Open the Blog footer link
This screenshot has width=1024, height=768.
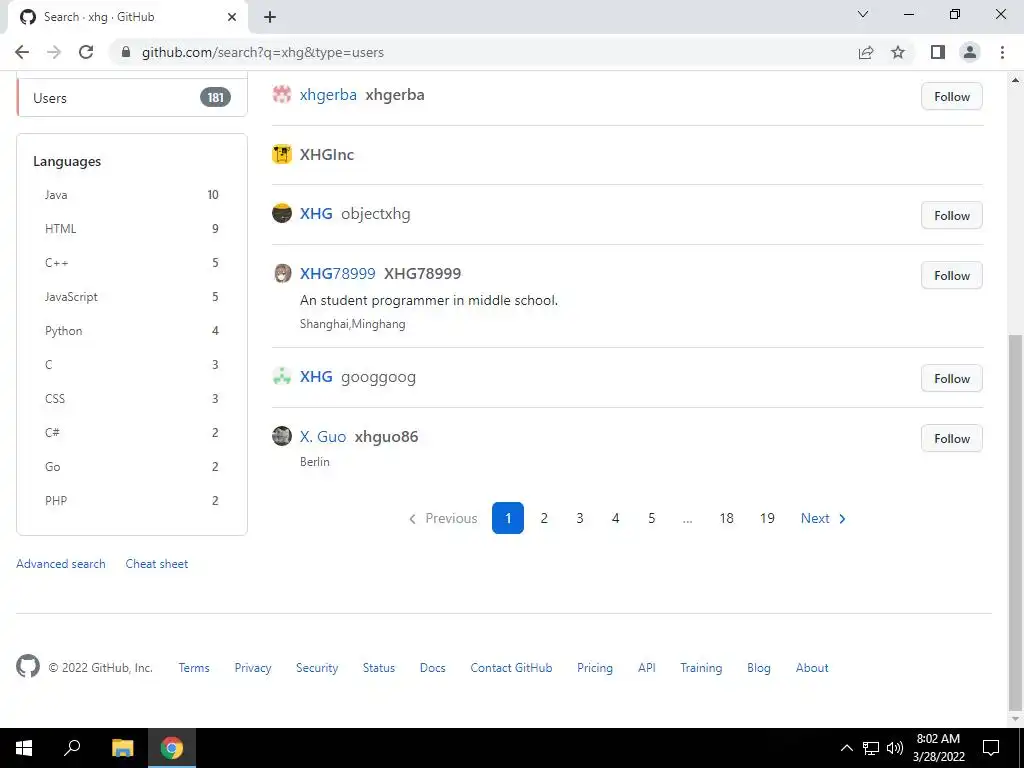[x=759, y=667]
